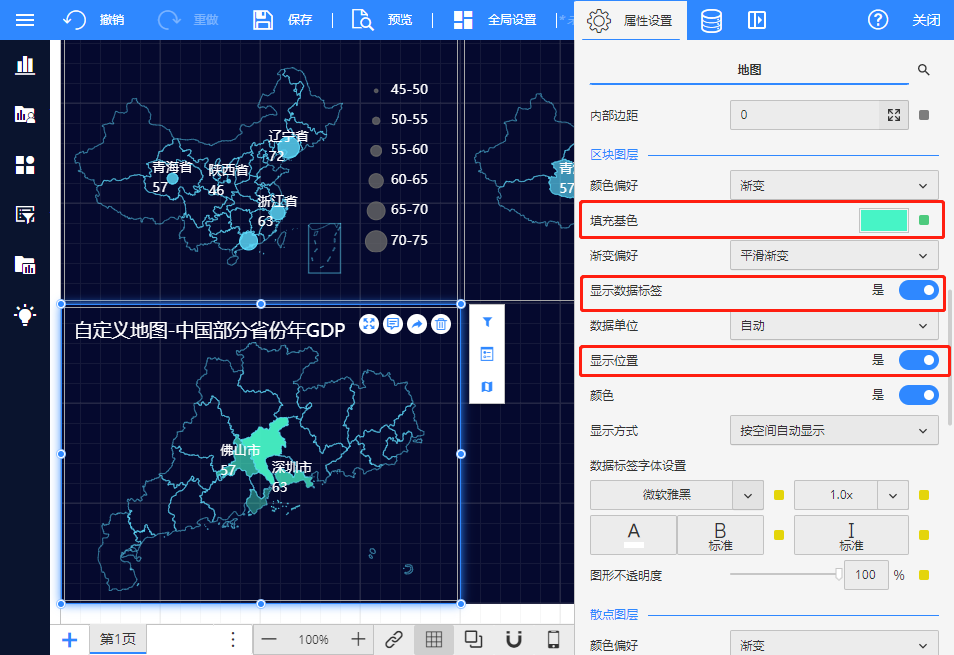
Task: Turn off 显示数据标签 switch
Action: click(x=918, y=290)
